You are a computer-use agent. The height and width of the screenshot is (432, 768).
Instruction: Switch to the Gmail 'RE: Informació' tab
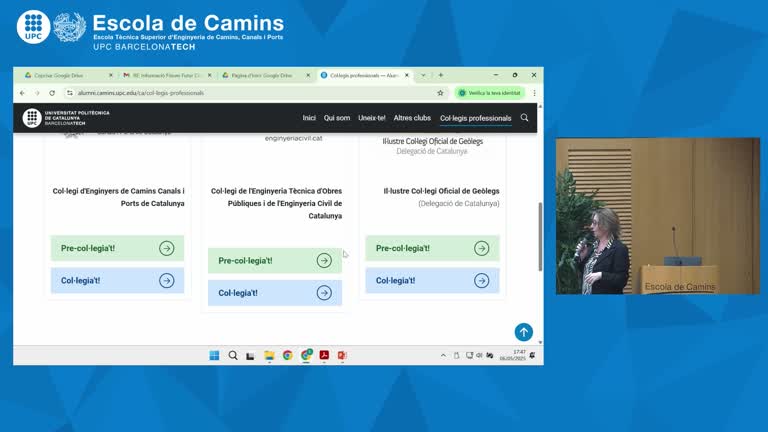[166, 75]
